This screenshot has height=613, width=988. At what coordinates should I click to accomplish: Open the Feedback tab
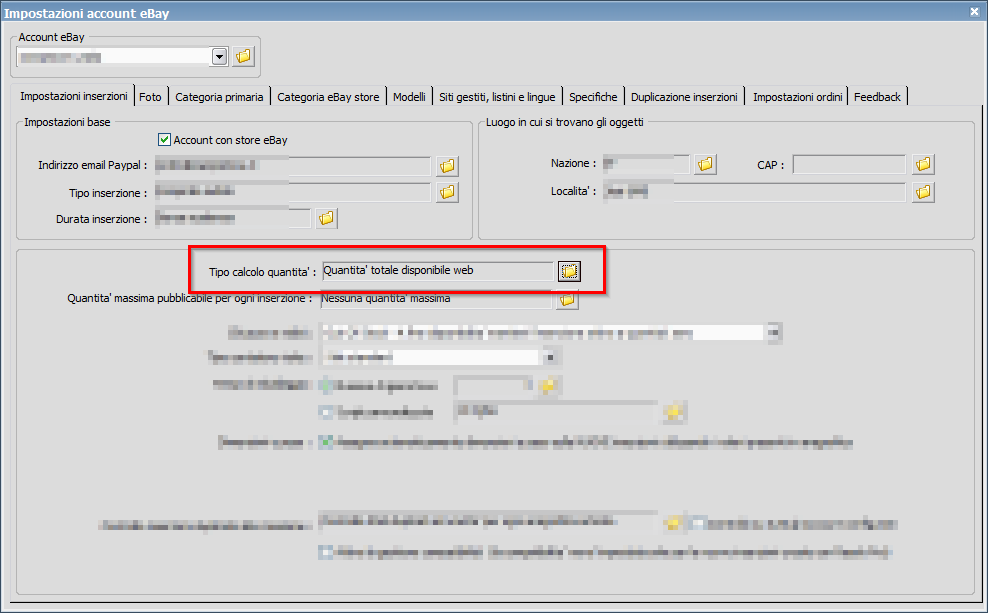pyautogui.click(x=877, y=97)
